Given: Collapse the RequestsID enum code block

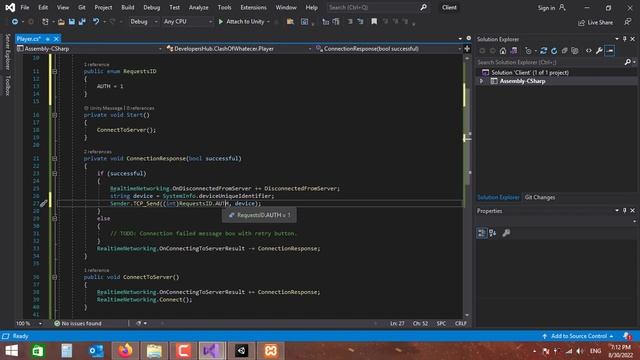Looking at the screenshot, I should click(x=54, y=71).
